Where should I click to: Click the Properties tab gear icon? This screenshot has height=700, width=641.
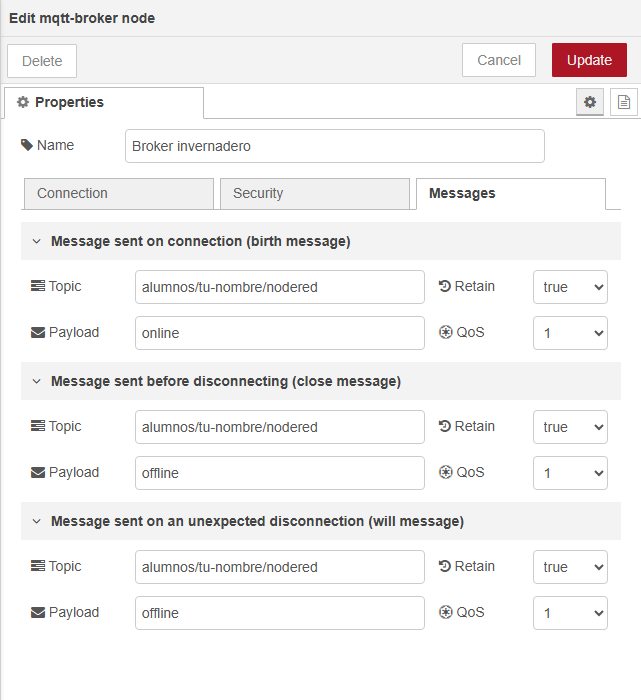coord(23,102)
